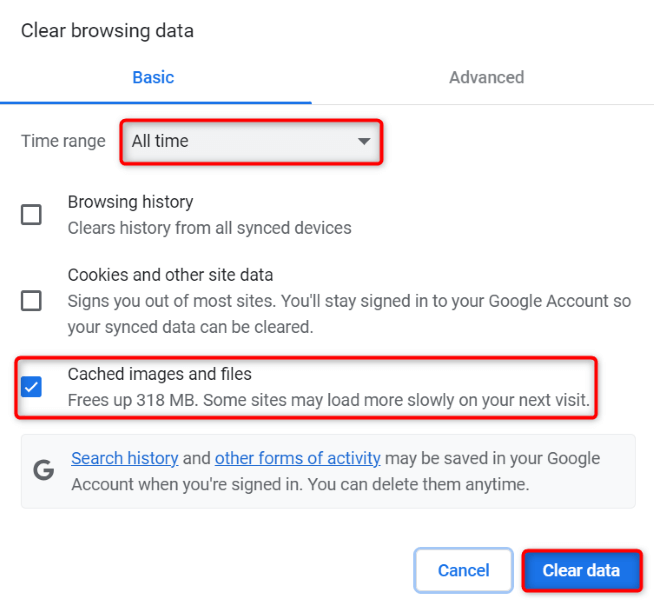Click the Clear browsing data dialog title
654x600 pixels.
click(107, 31)
